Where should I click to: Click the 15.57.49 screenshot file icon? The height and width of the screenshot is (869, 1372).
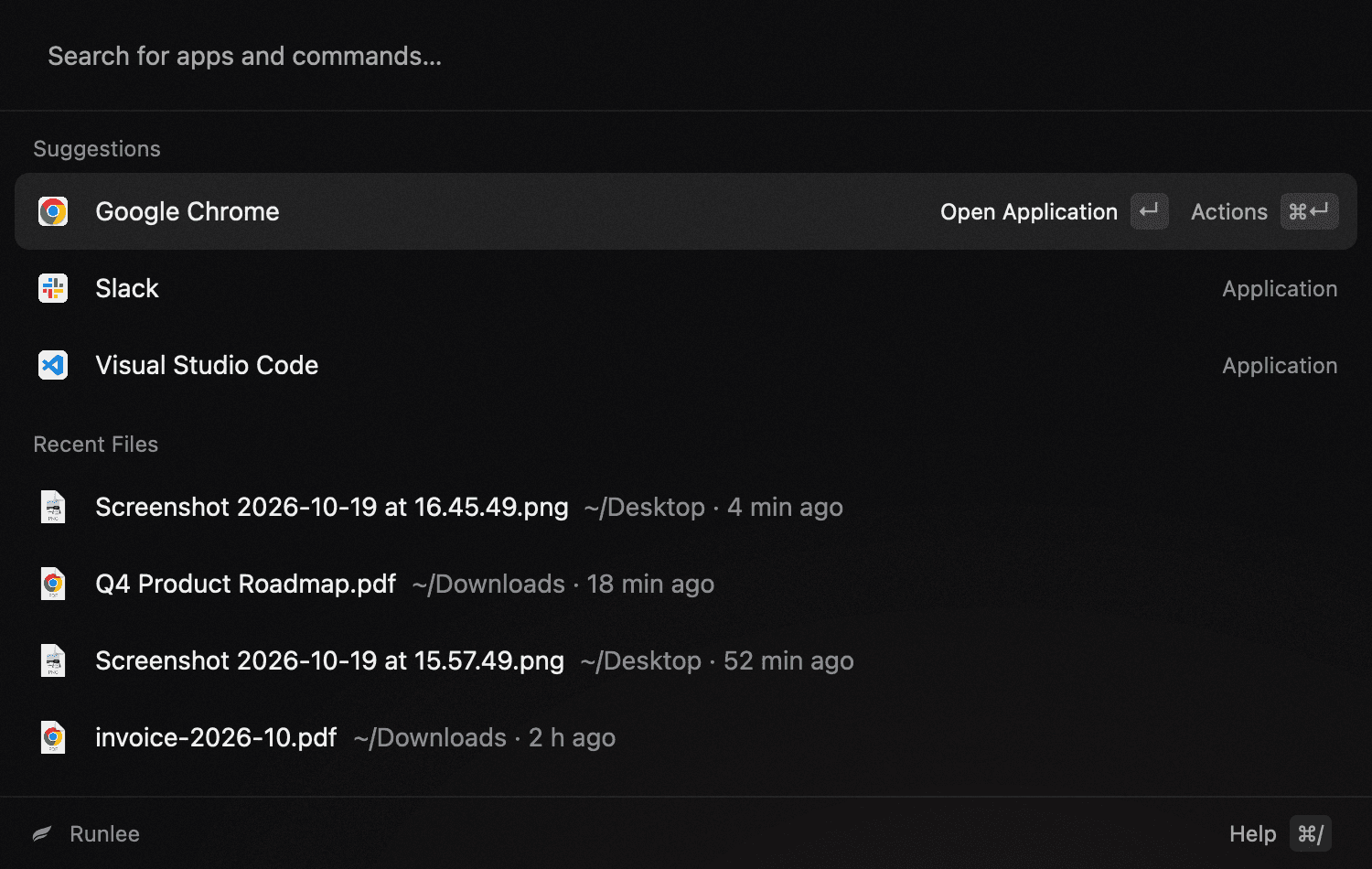53,660
